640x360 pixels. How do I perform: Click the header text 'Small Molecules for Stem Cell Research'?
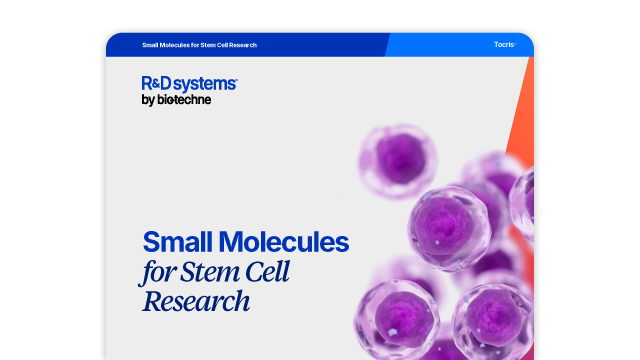click(x=199, y=45)
